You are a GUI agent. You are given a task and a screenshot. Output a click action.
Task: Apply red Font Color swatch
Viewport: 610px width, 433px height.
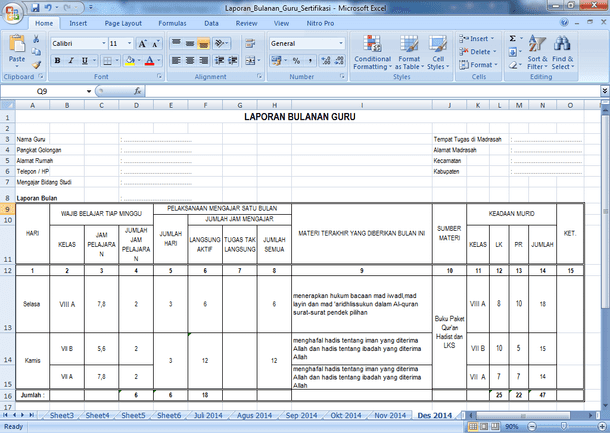pyautogui.click(x=150, y=61)
